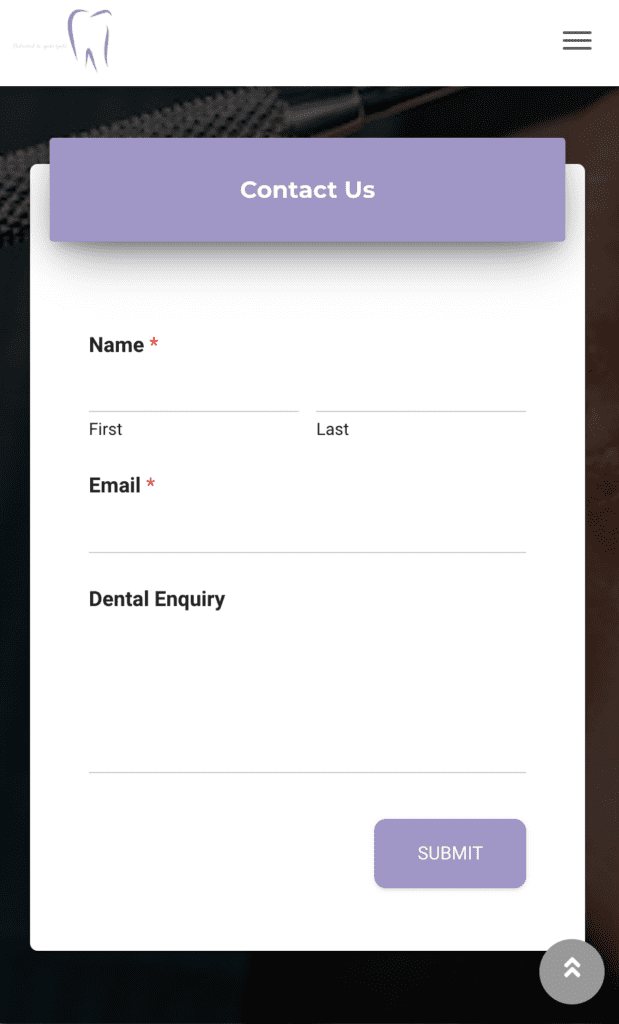Click into the Email input field
619x1024 pixels.
coord(307,531)
